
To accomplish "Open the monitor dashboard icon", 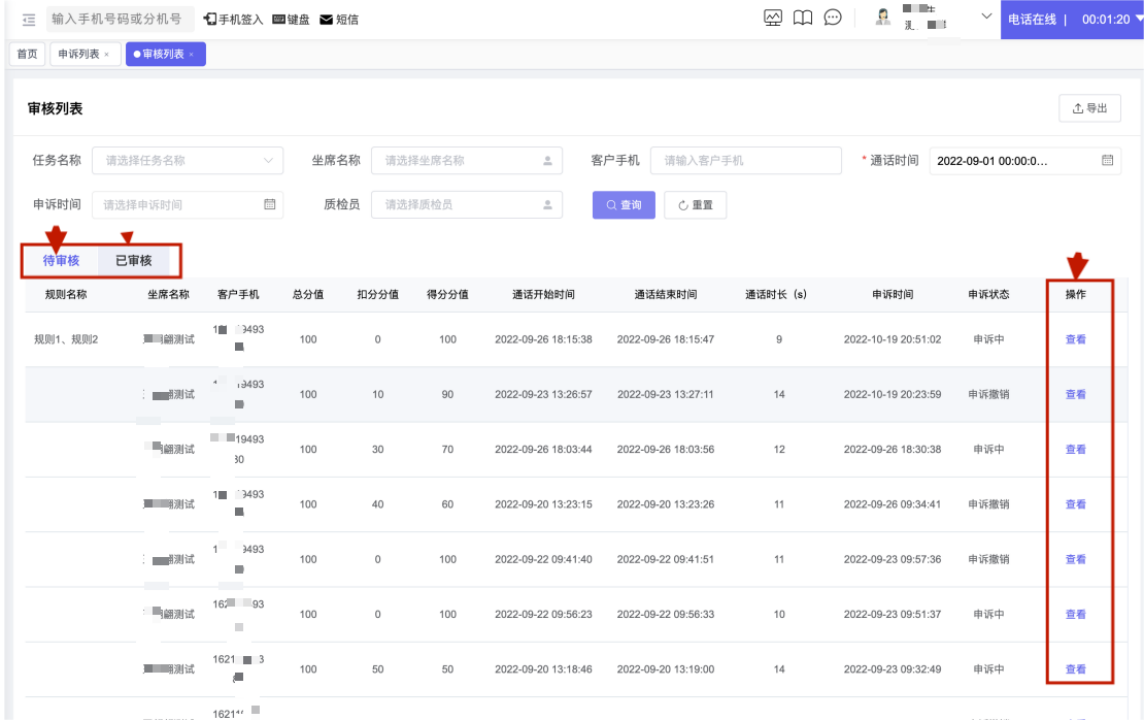I will click(x=773, y=18).
